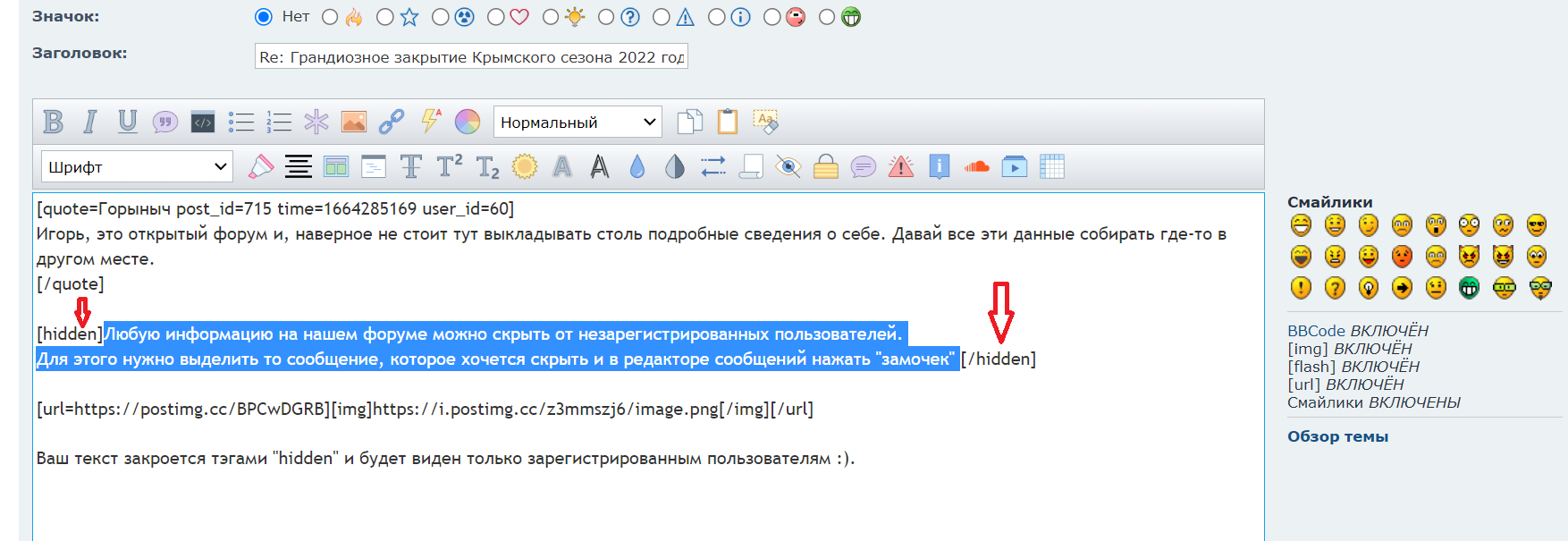
Task: Apply strikethrough with the crossed T icon
Action: click(x=411, y=166)
